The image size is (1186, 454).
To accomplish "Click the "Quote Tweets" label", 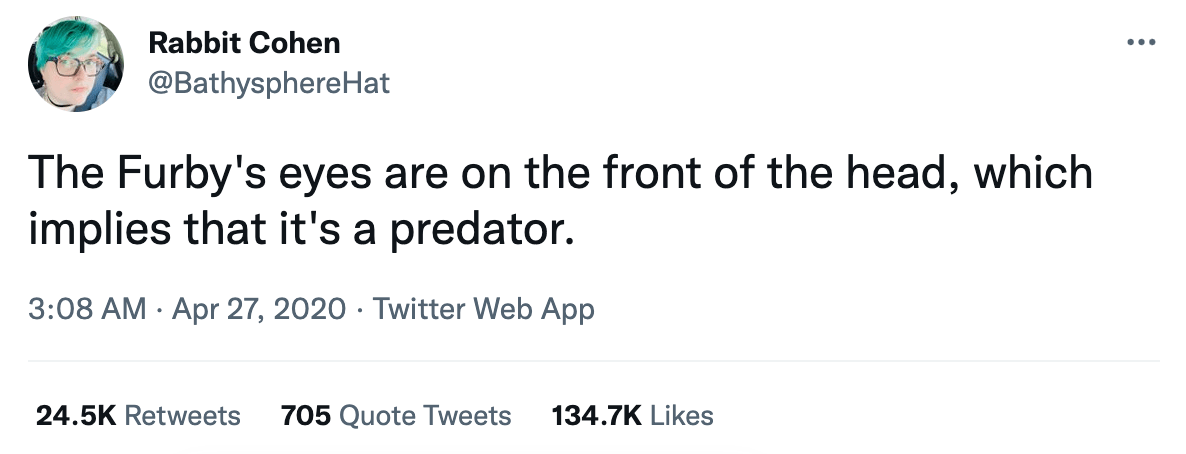I will (x=426, y=415).
